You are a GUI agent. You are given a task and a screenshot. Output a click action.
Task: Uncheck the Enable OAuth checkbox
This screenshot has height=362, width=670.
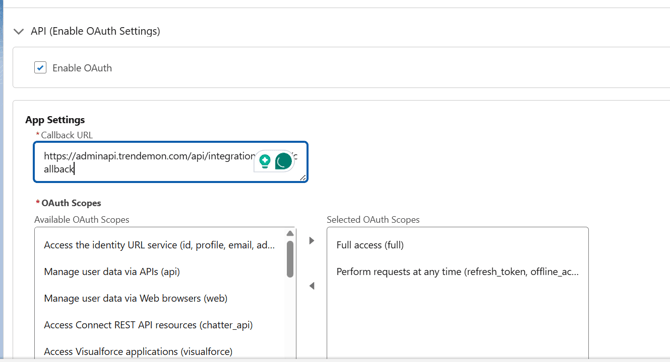coord(40,68)
